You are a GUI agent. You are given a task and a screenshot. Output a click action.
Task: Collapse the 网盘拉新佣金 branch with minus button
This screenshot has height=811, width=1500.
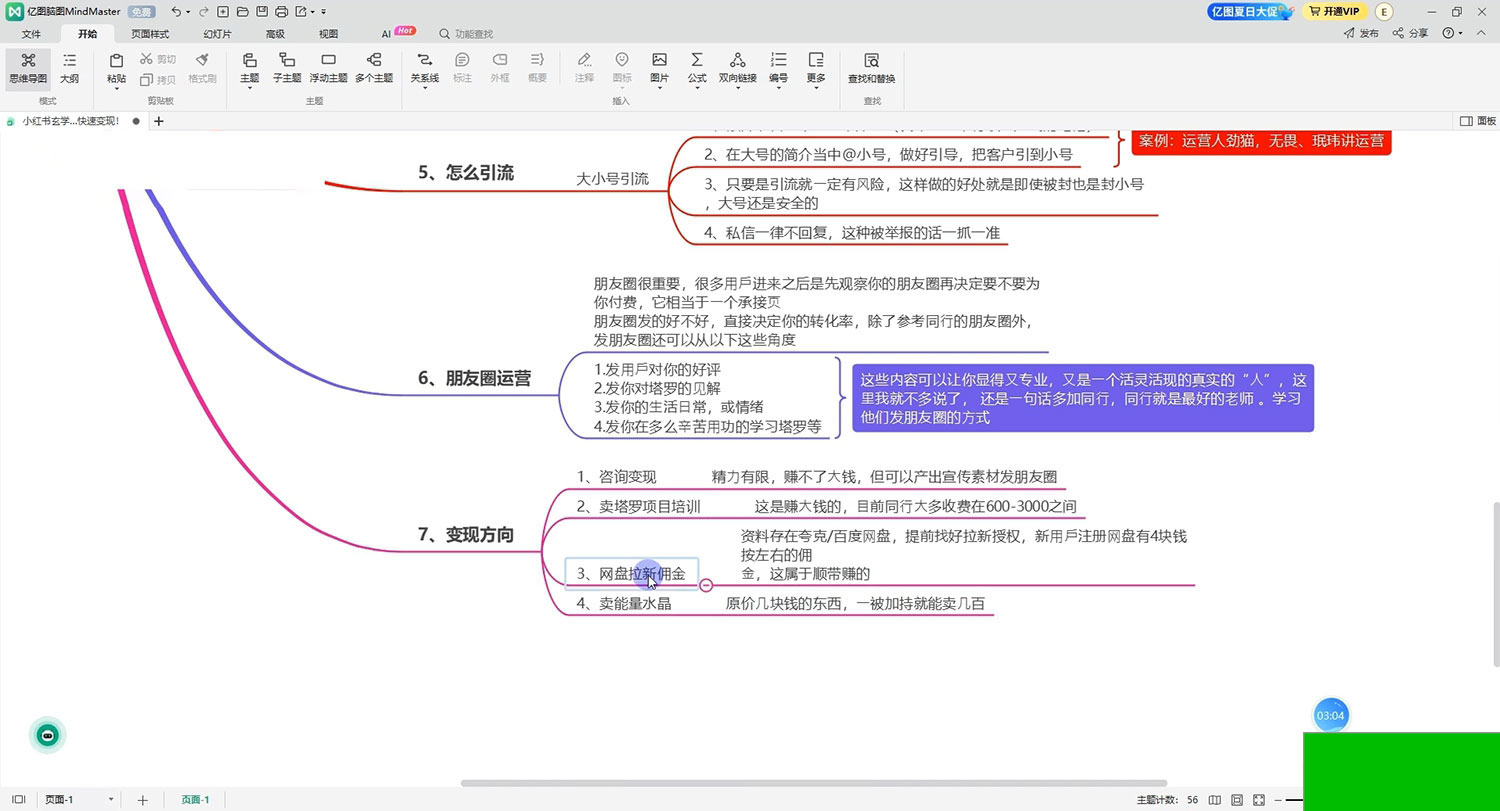click(706, 585)
